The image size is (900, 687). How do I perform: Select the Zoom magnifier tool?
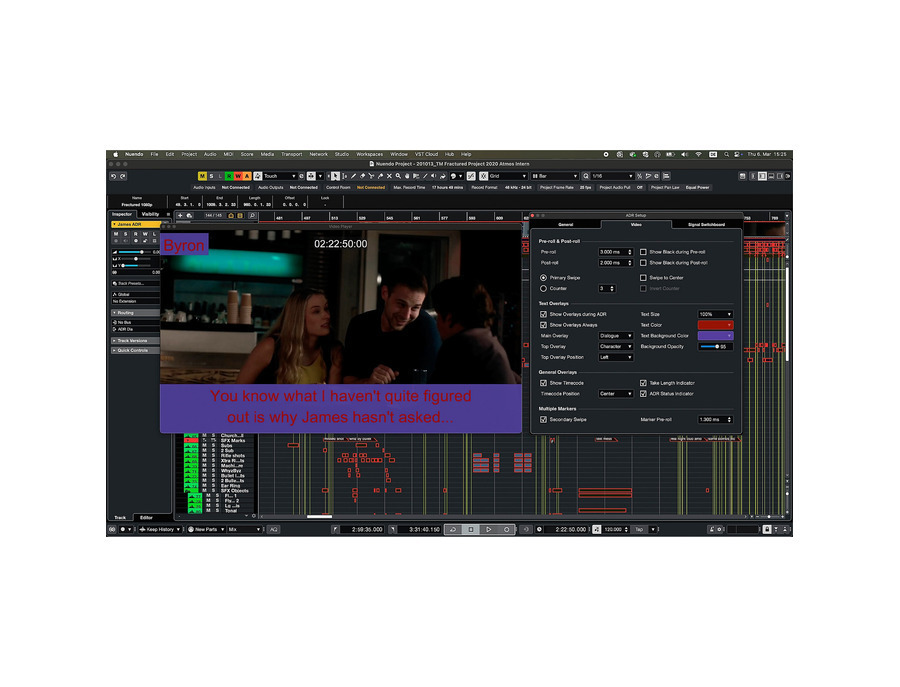pos(398,176)
